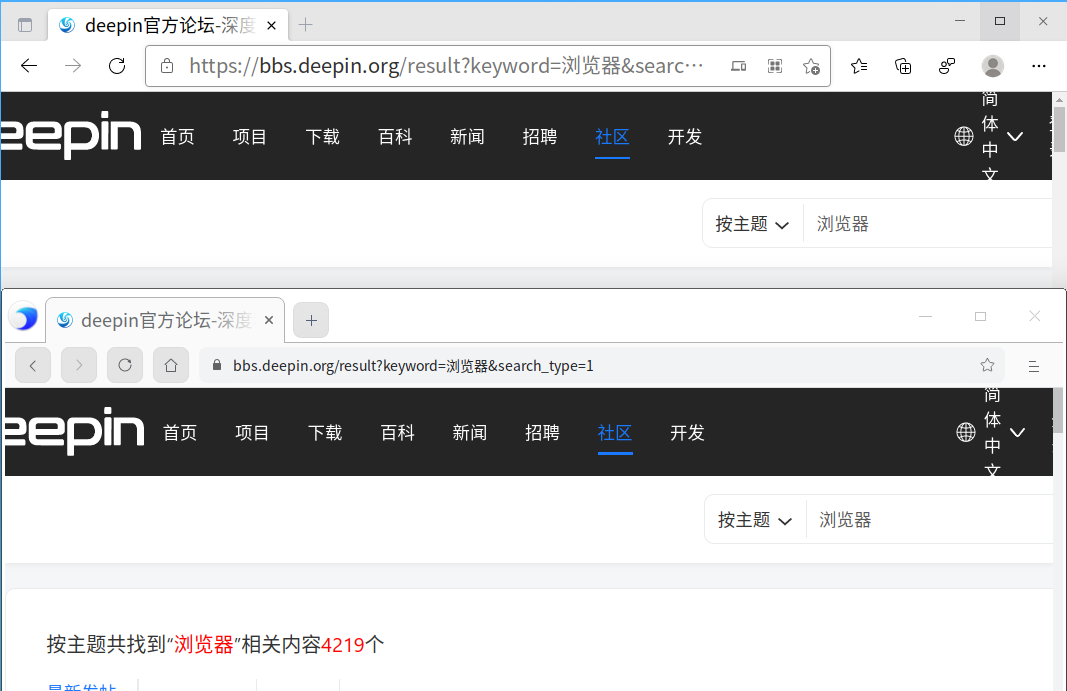This screenshot has height=691, width=1067.
Task: Click deepin logo in deepin browser page
Action: point(73,430)
